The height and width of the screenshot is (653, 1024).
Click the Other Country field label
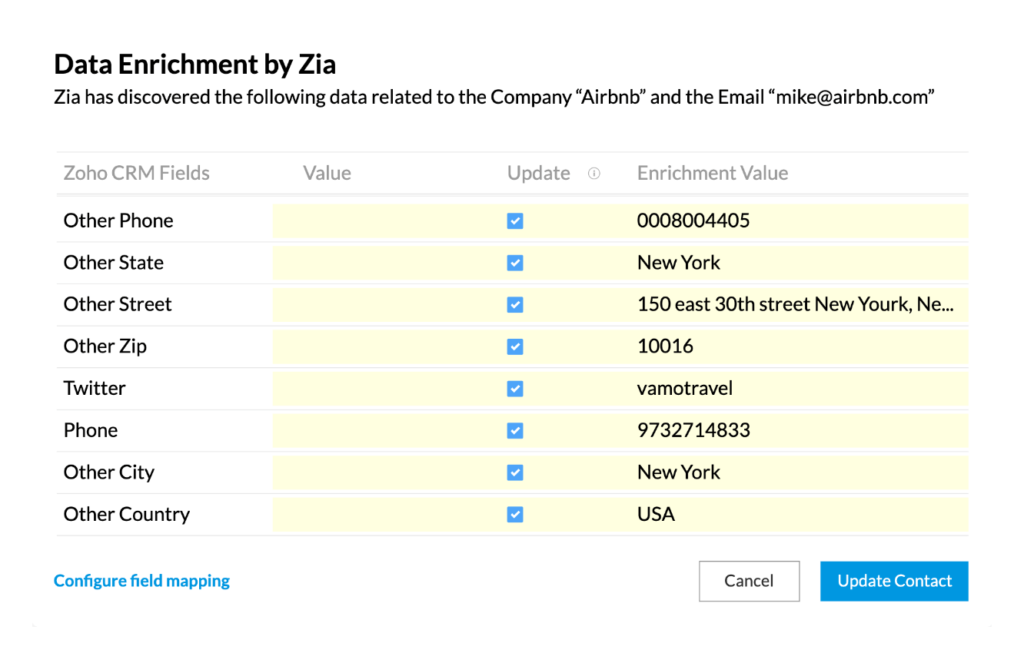coord(127,514)
